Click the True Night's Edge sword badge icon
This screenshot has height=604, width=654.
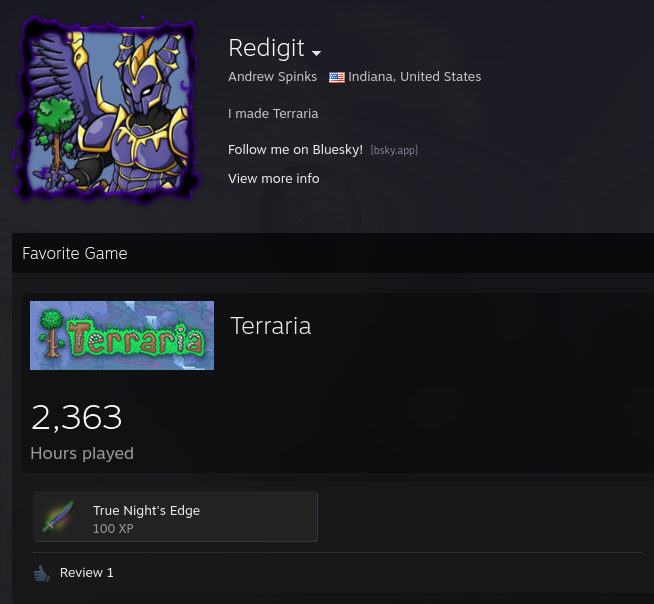click(58, 516)
